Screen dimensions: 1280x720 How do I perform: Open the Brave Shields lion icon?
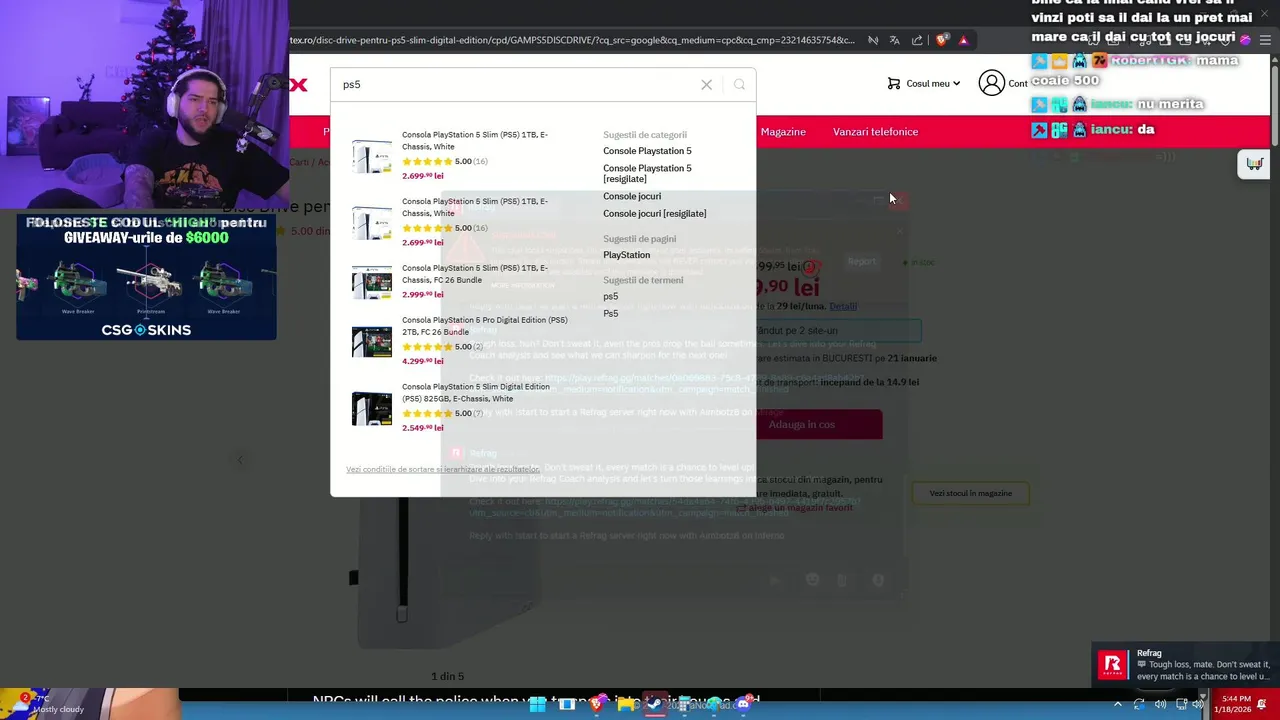click(941, 40)
